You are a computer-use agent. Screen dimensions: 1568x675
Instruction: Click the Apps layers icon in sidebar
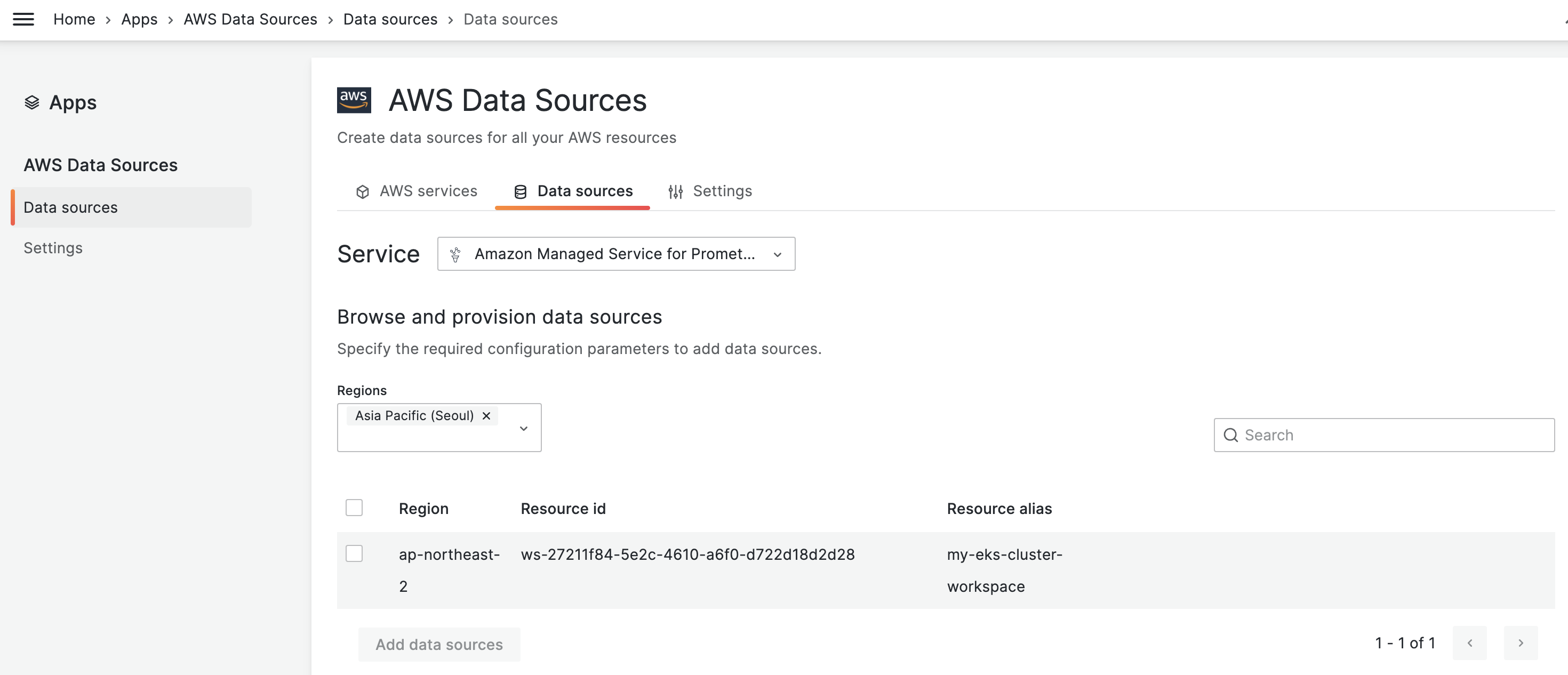point(31,102)
